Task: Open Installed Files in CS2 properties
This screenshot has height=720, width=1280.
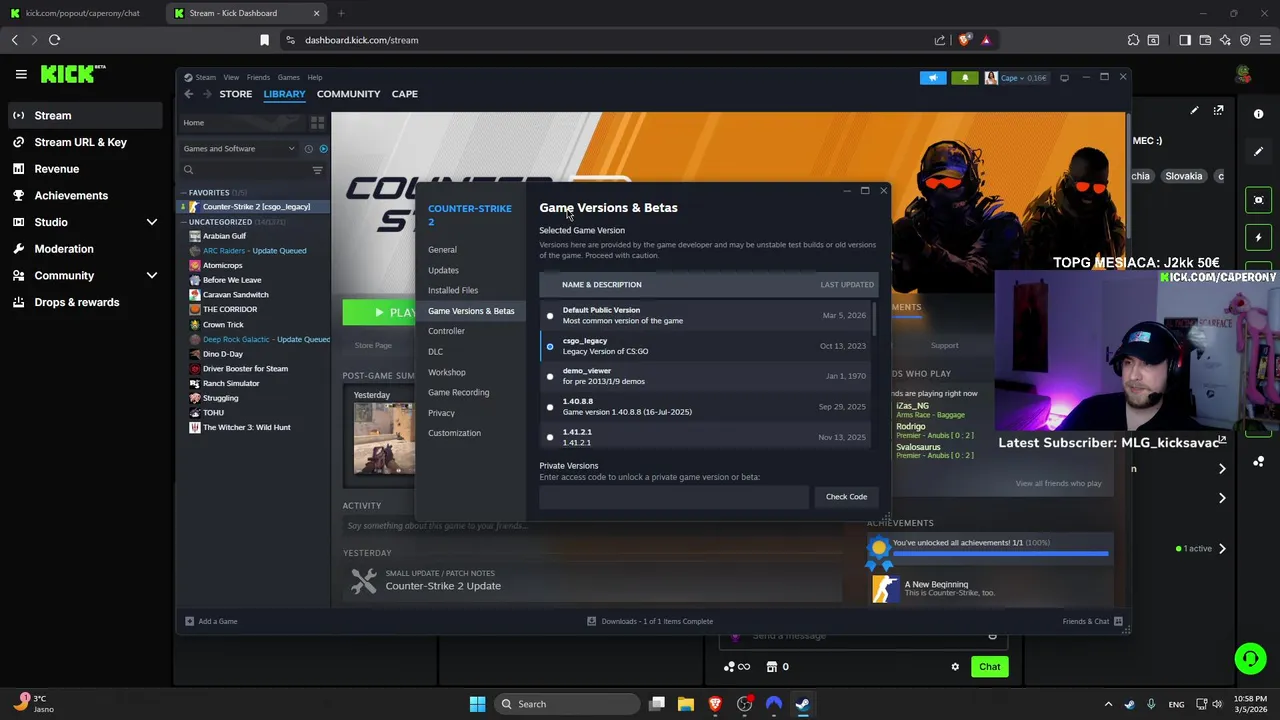Action: coord(453,290)
